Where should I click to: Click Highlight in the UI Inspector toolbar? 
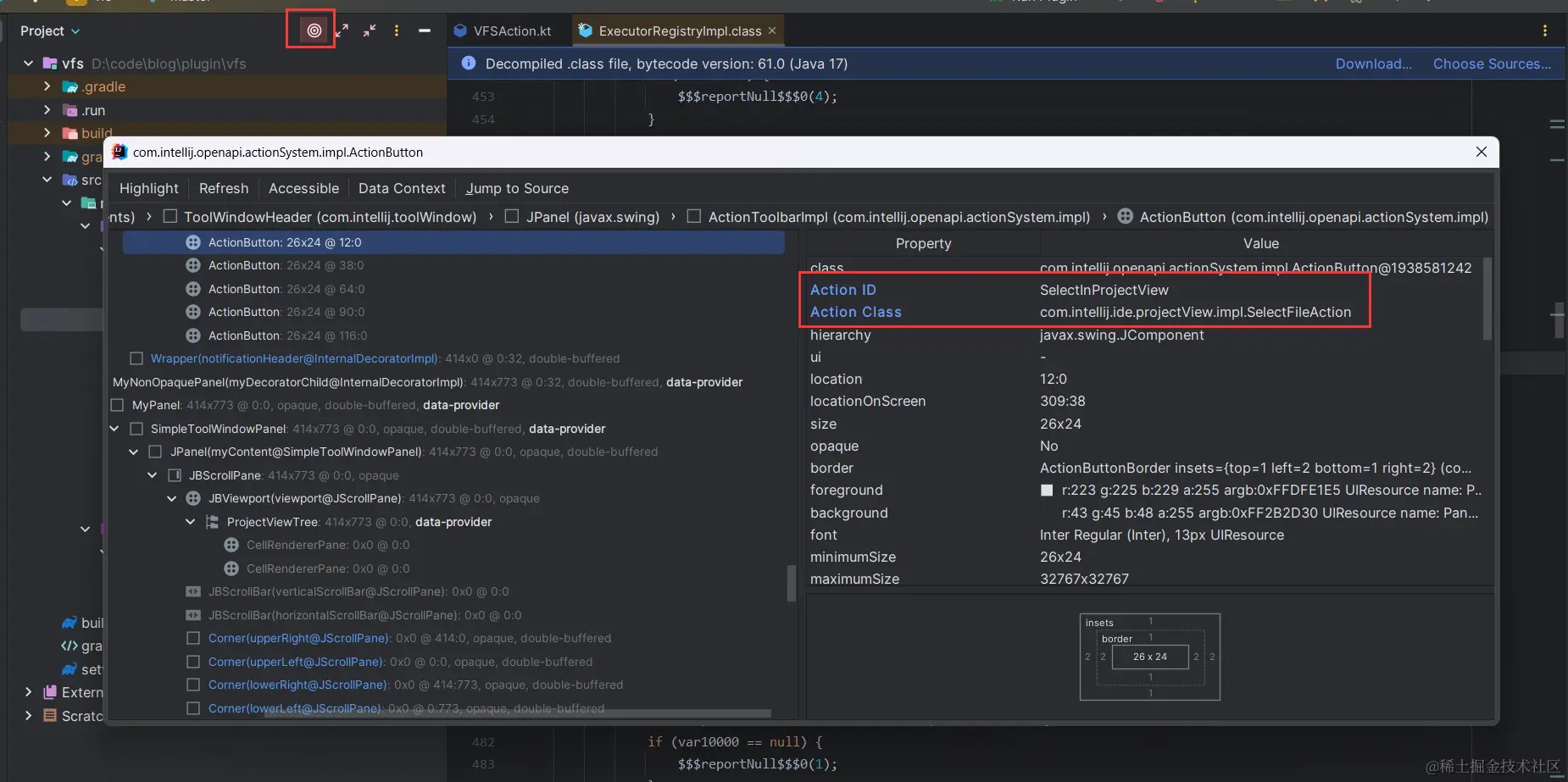(149, 188)
